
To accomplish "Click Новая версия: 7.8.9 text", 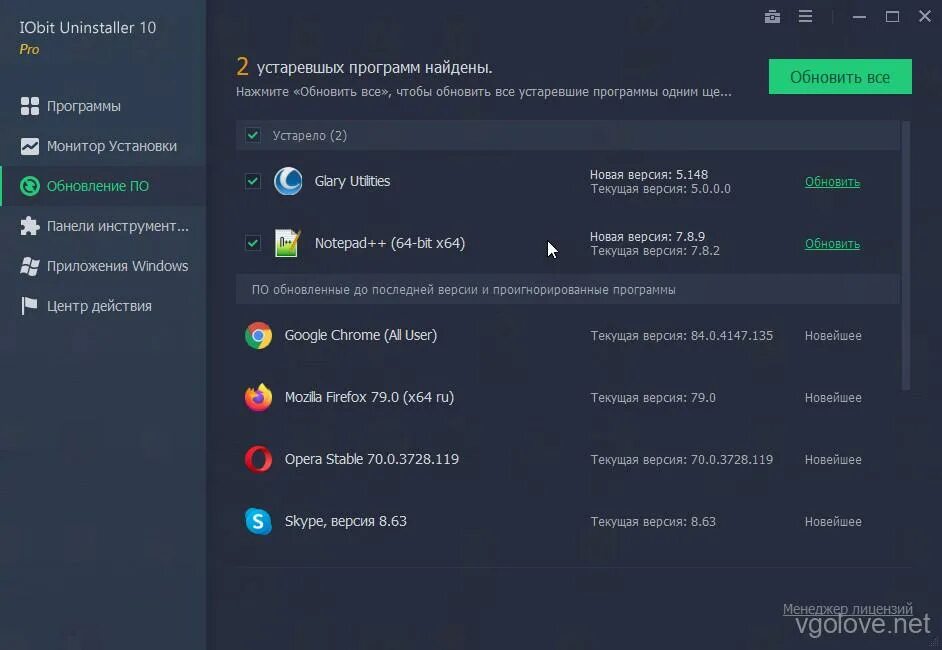I will coord(647,236).
